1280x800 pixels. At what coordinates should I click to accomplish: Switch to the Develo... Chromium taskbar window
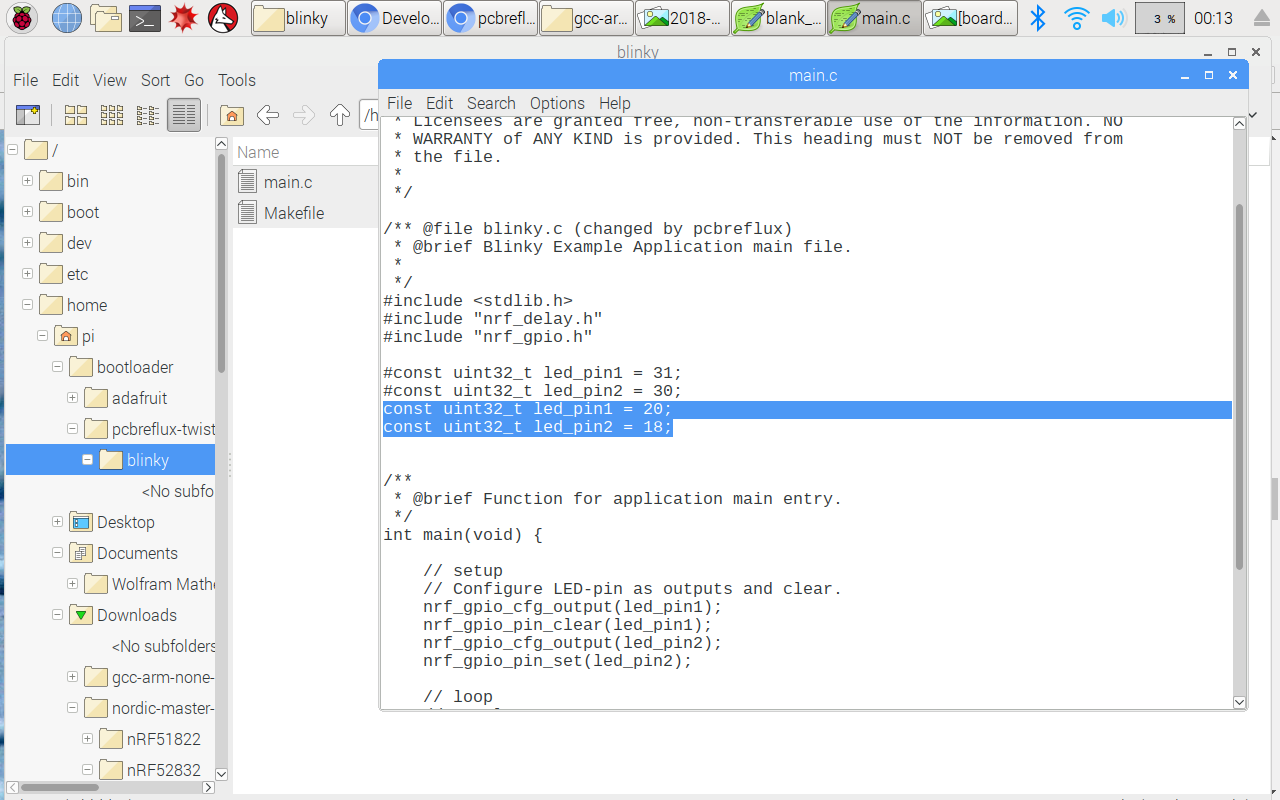pyautogui.click(x=394, y=18)
